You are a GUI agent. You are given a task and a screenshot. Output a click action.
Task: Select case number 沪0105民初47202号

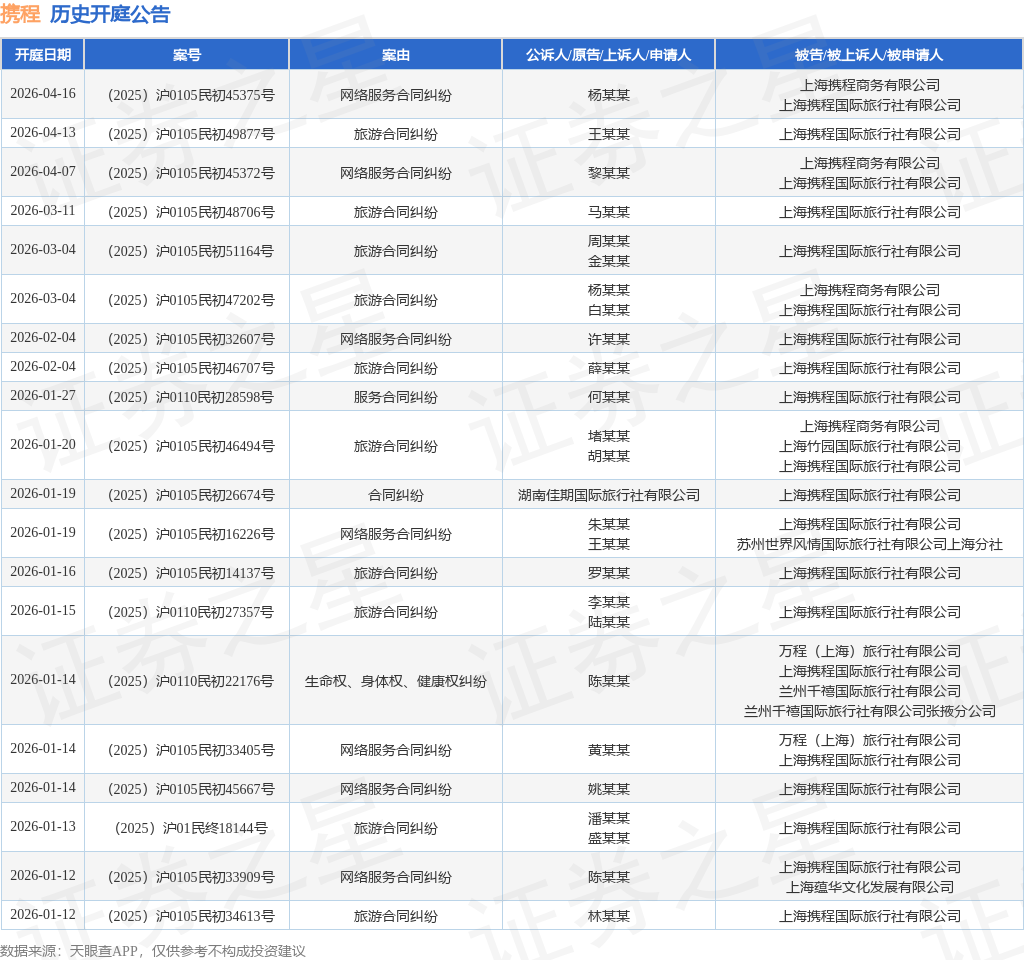[191, 300]
